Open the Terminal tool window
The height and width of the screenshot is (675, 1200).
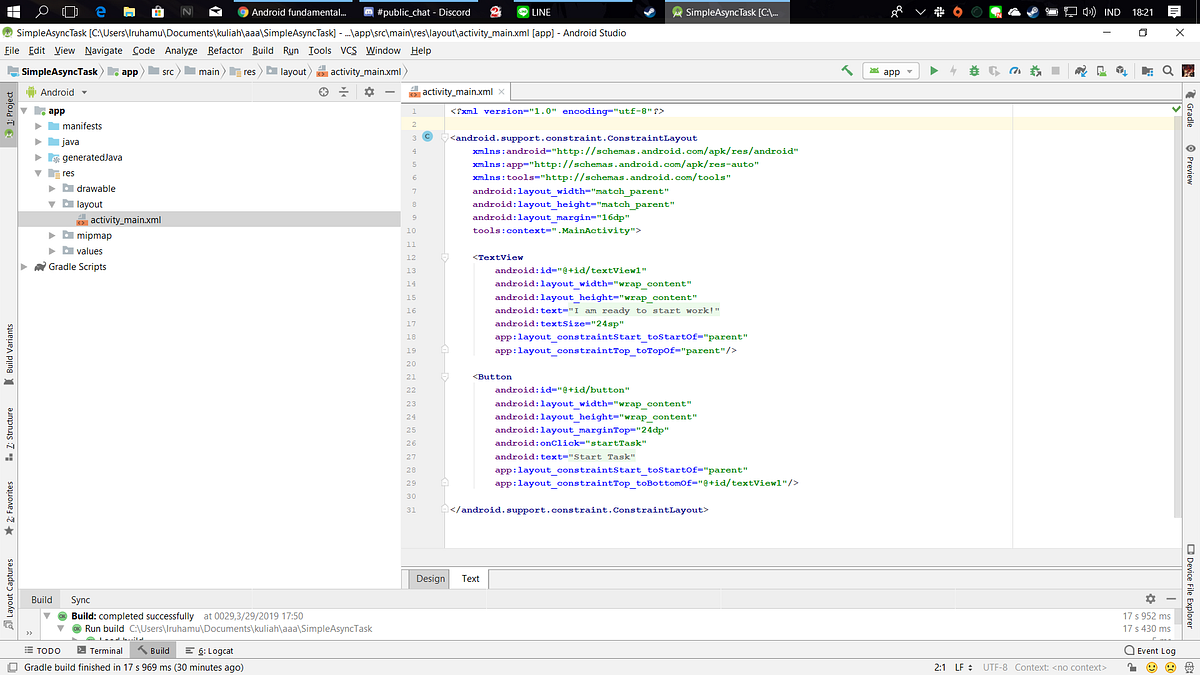point(101,650)
